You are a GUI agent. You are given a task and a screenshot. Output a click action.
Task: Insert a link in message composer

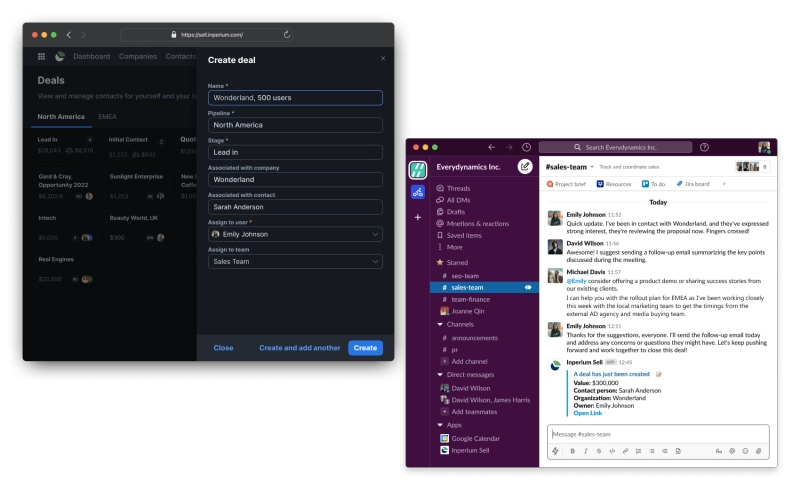pyautogui.click(x=625, y=451)
